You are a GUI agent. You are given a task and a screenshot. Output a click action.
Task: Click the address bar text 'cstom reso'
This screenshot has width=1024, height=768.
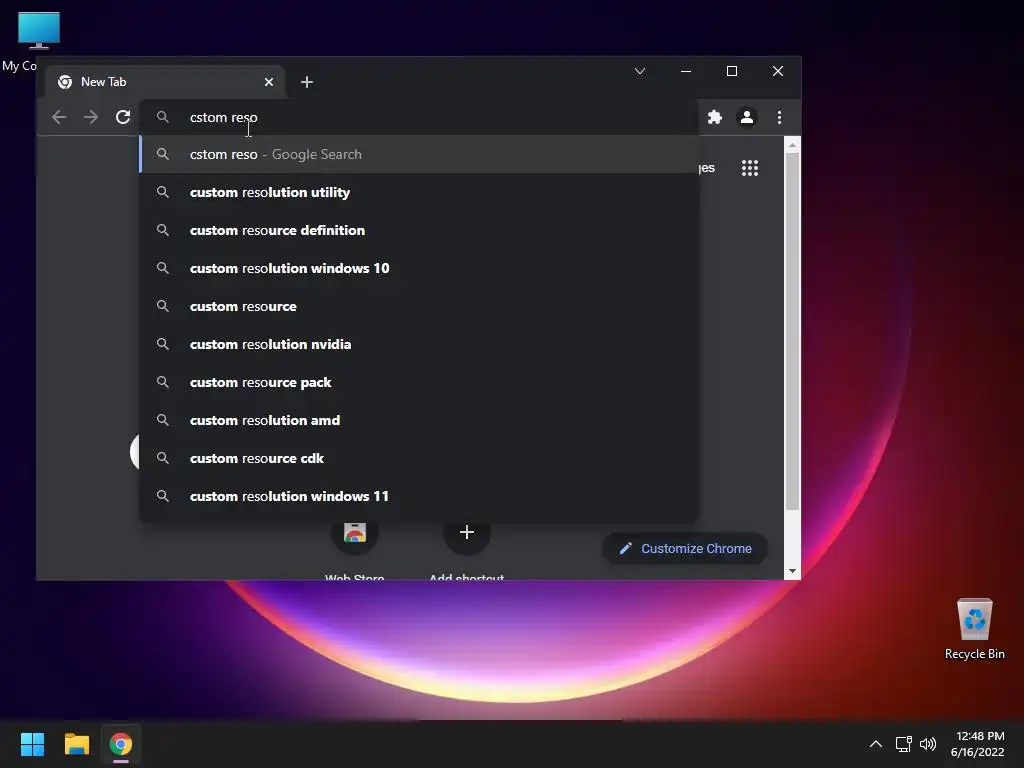point(223,117)
